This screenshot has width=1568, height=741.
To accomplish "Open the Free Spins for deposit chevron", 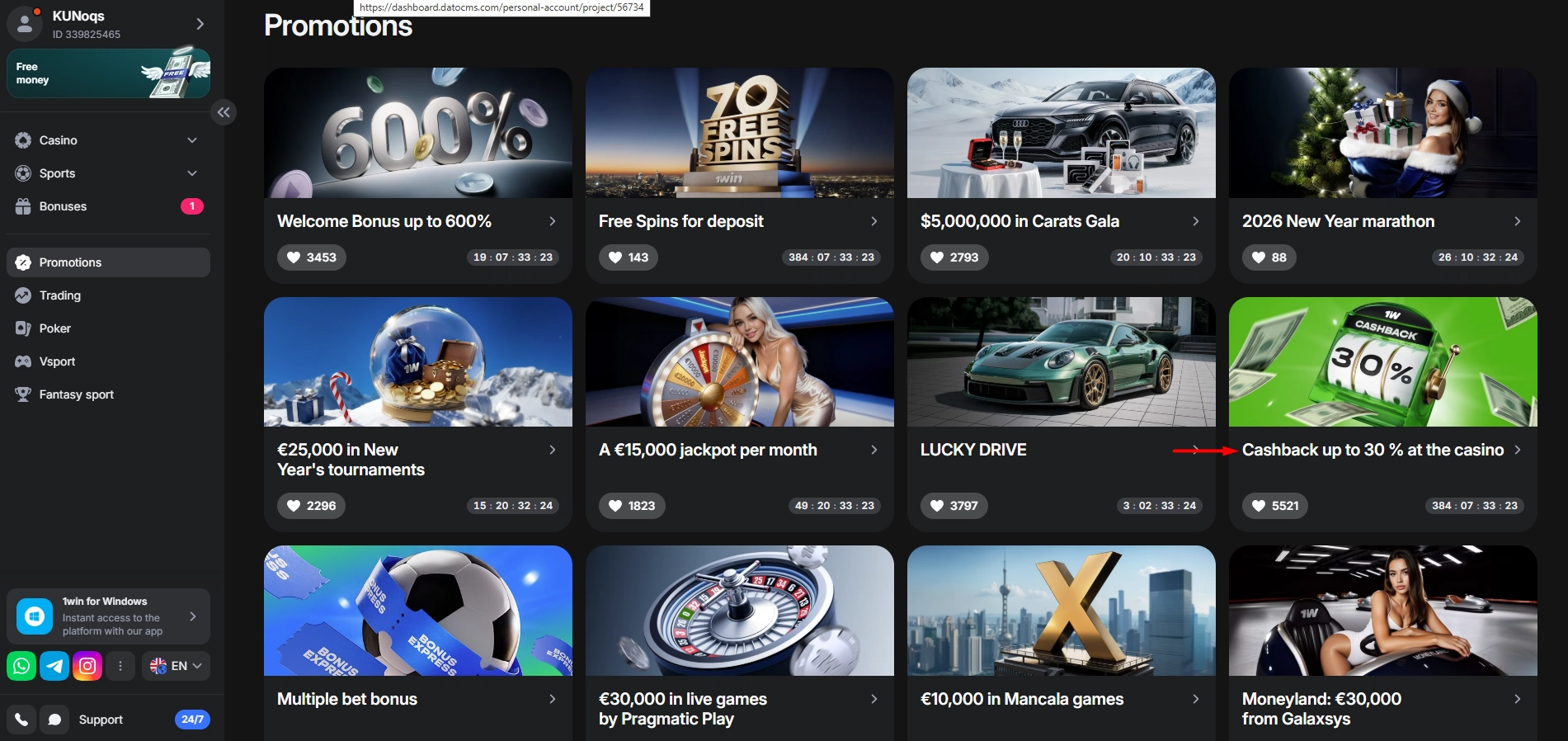I will point(874,221).
